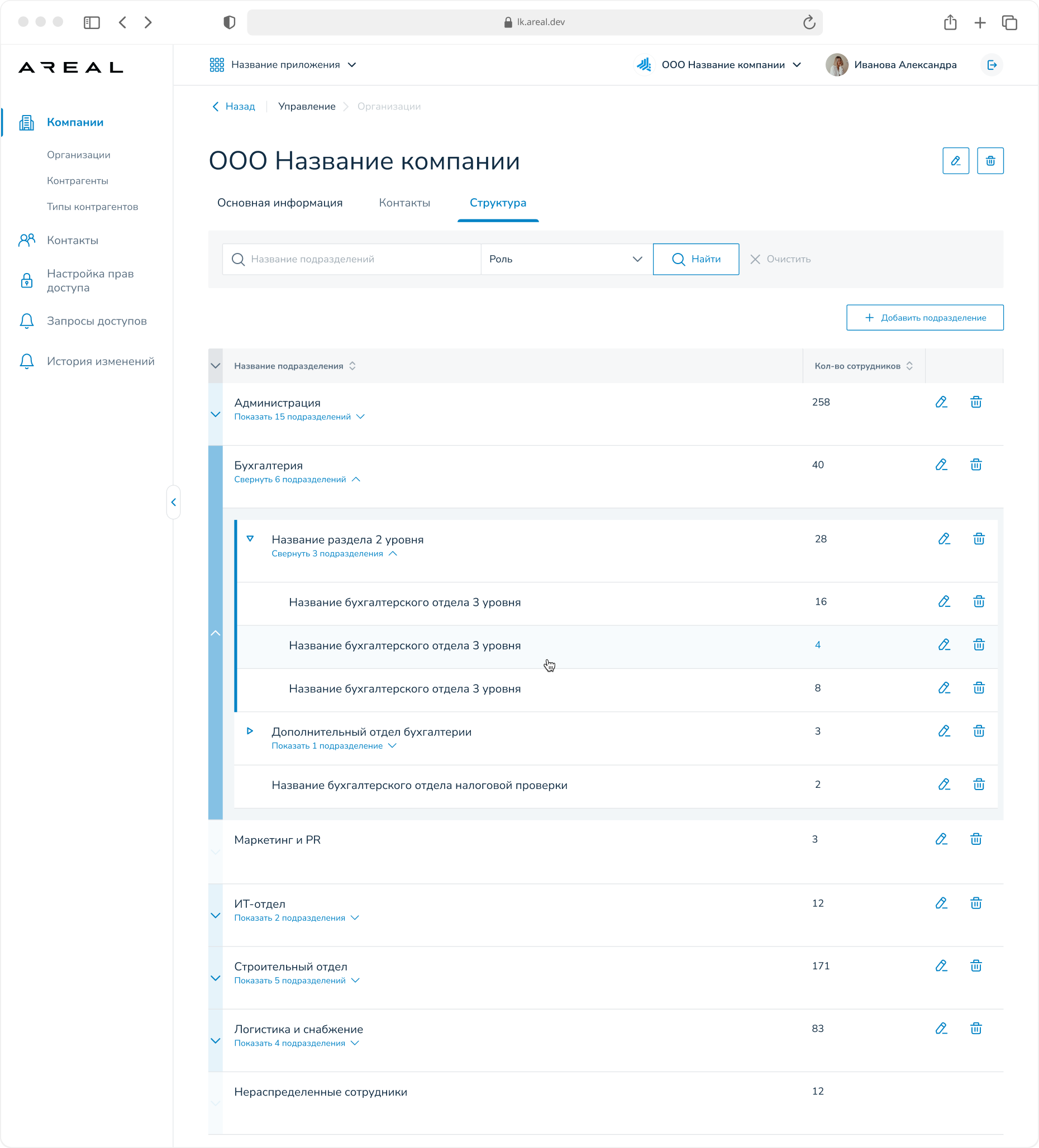Click the trash icon for Маркетинг и PR
1039x1148 pixels.
click(976, 839)
